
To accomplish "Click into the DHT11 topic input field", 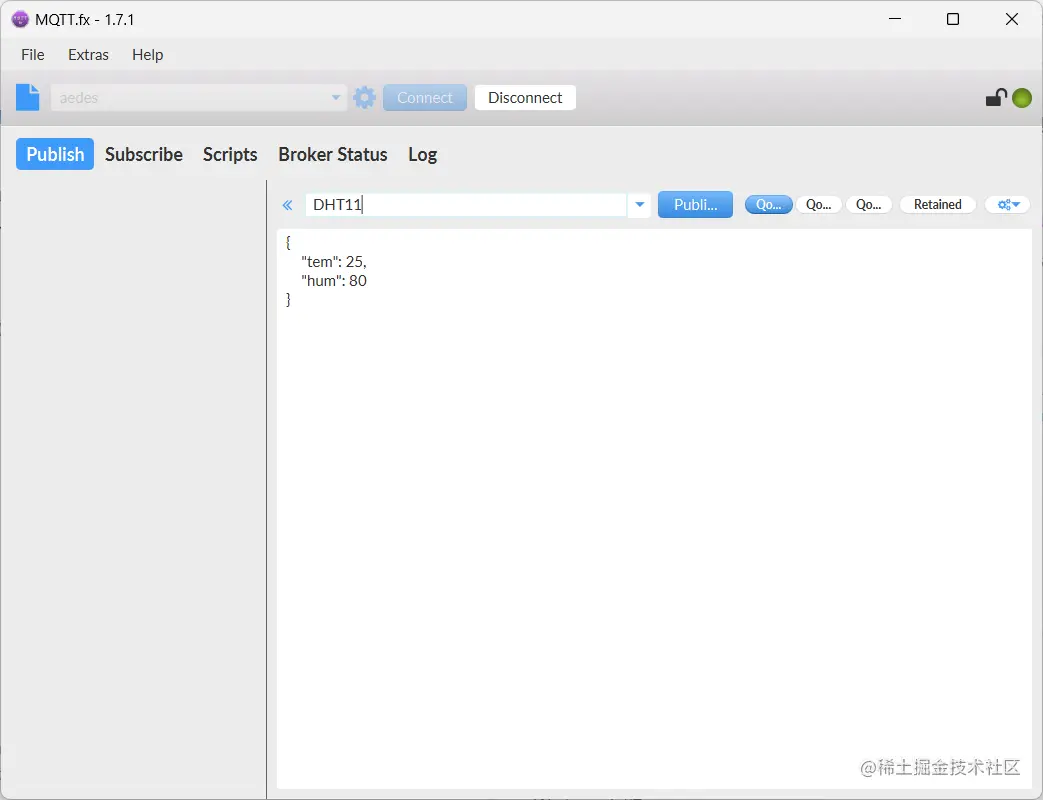I will [466, 205].
